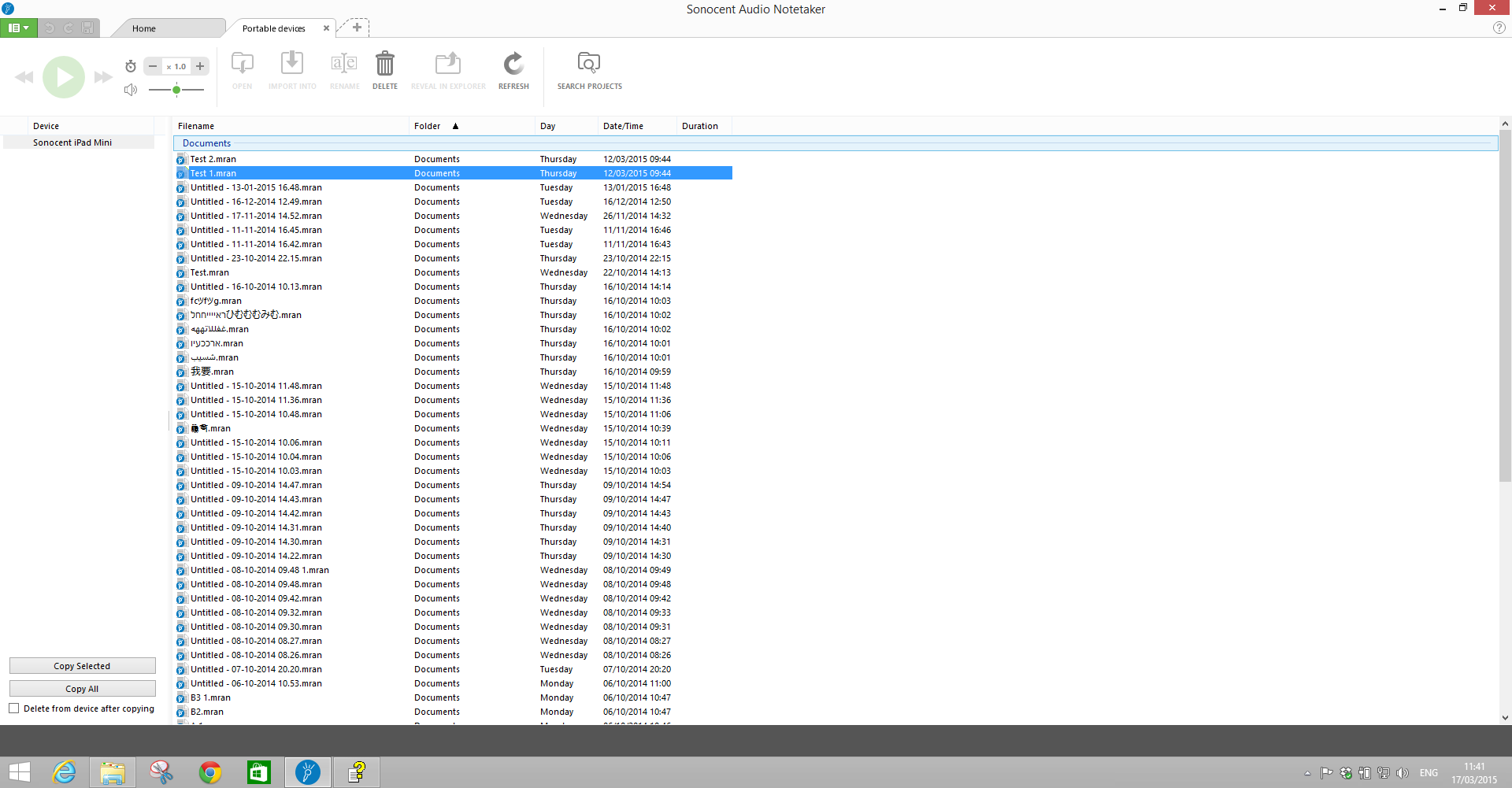This screenshot has width=1512, height=788.
Task: Select Untitled - 23-10-2014 22.15.mran
Action: [x=256, y=258]
